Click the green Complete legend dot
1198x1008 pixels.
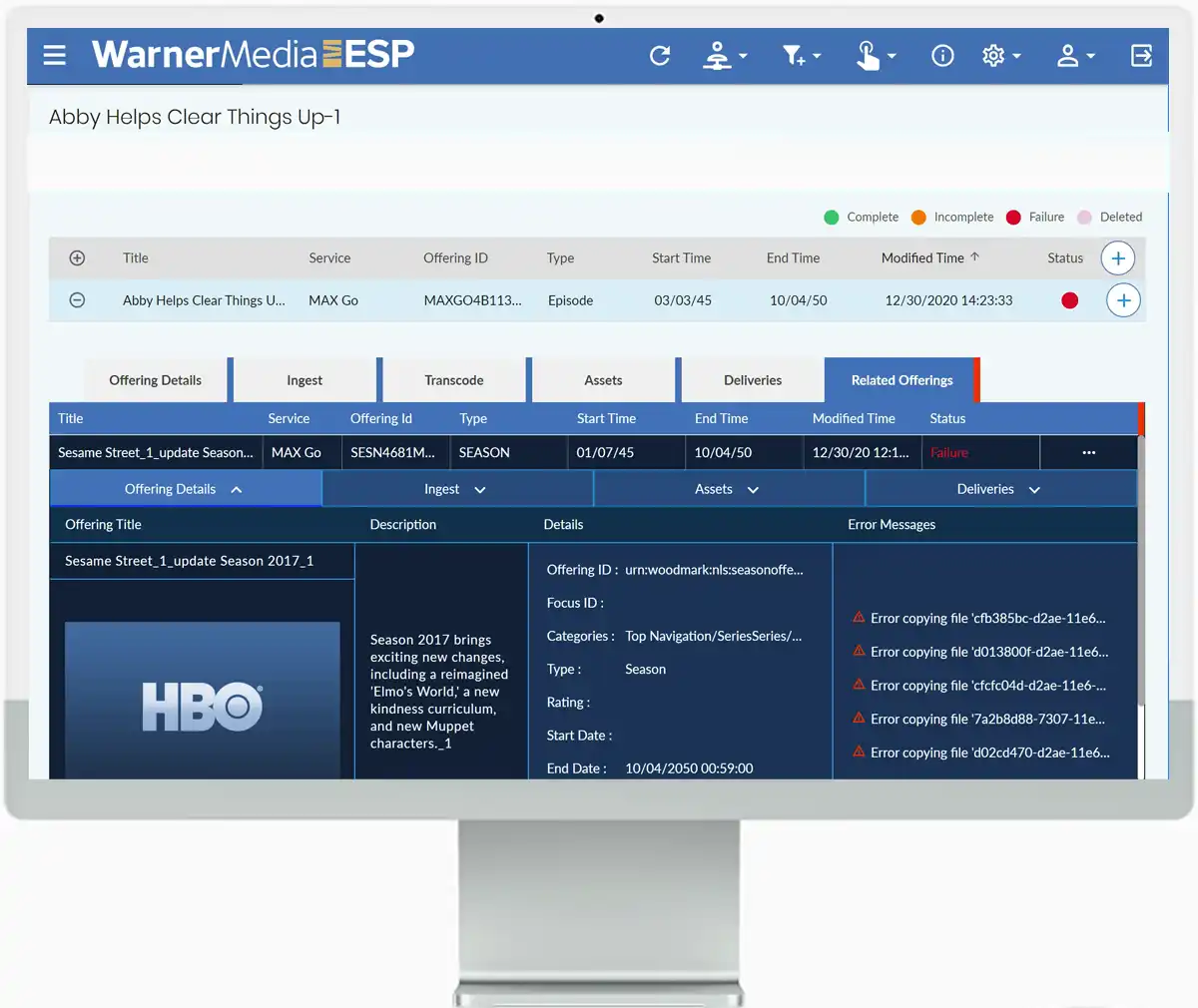point(832,217)
